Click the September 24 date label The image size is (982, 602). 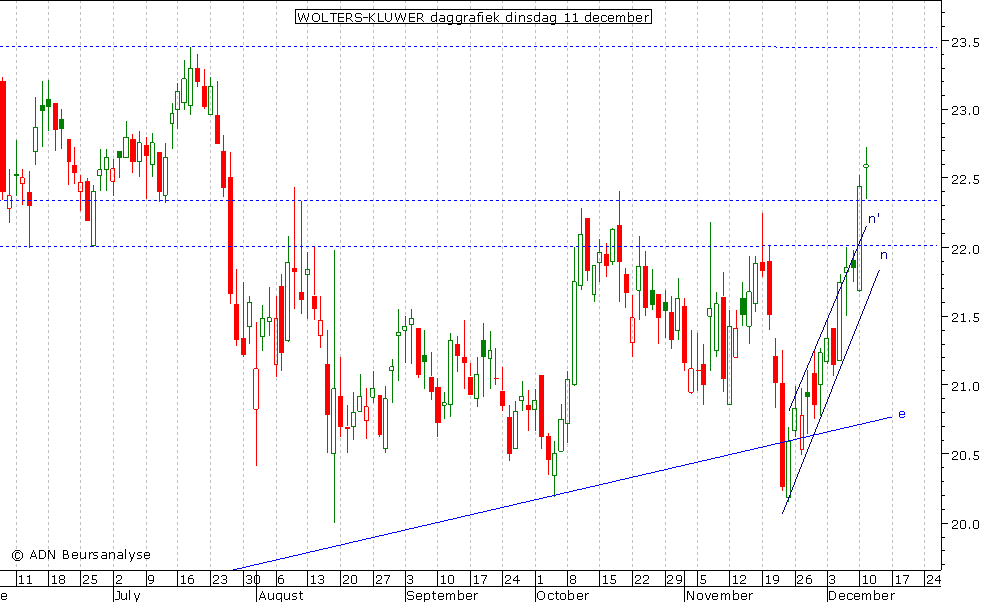click(512, 579)
